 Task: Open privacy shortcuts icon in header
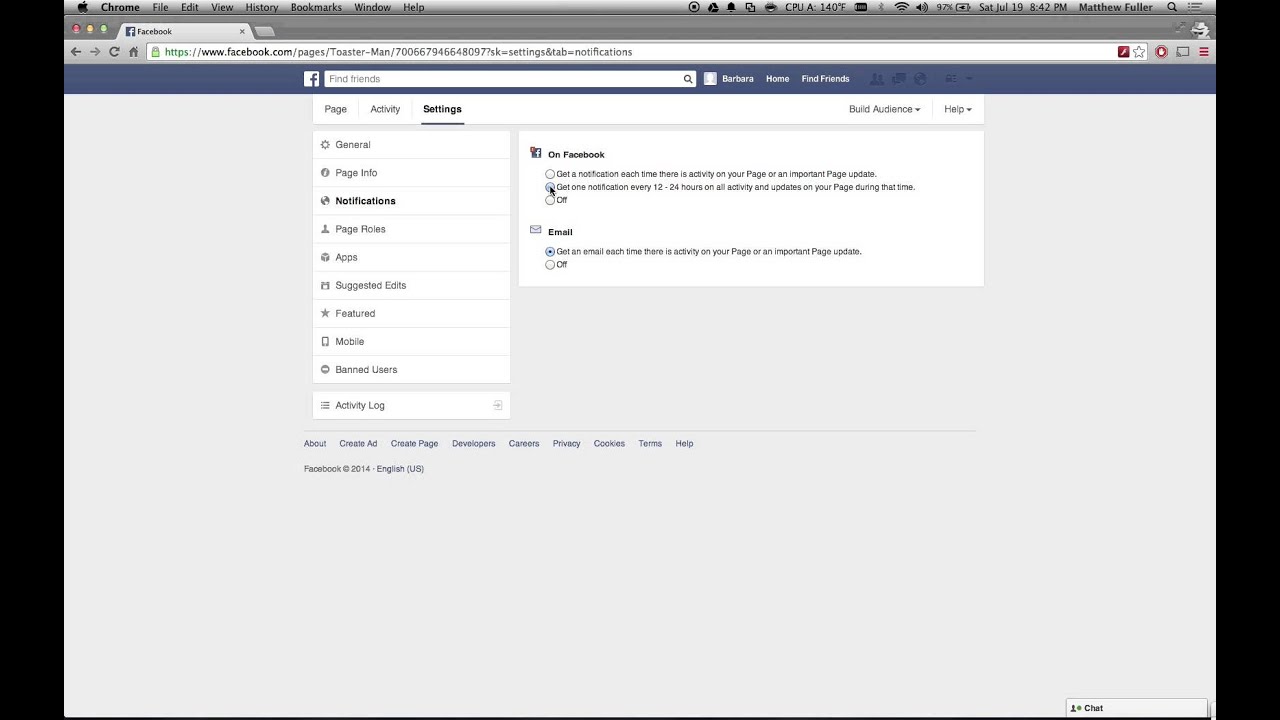click(x=951, y=79)
